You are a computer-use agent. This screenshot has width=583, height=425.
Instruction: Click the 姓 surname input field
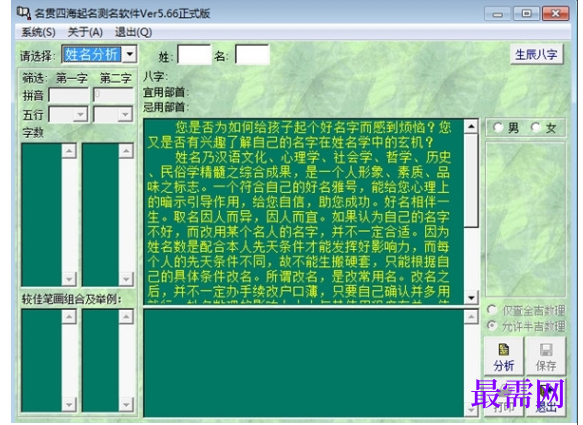(194, 55)
